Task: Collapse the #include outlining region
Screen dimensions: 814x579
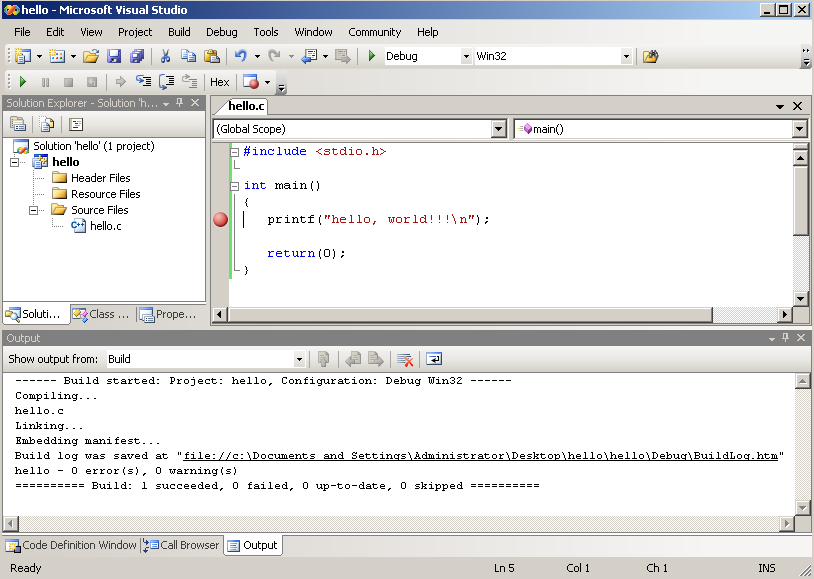Action: (235, 152)
